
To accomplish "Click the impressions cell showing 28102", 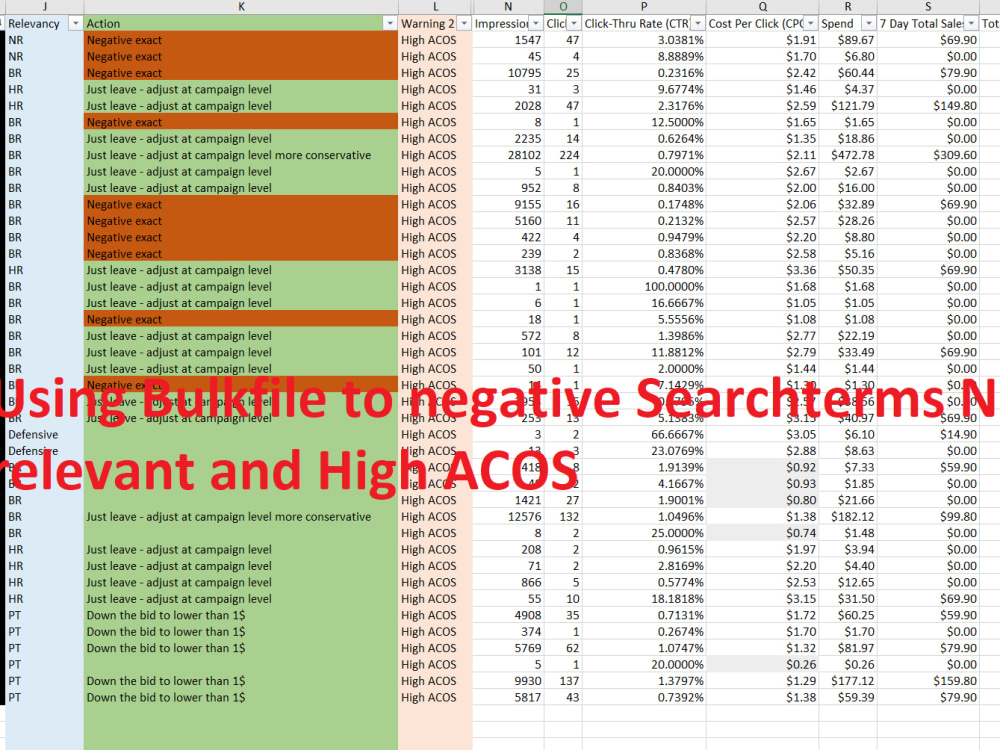I will [x=508, y=155].
